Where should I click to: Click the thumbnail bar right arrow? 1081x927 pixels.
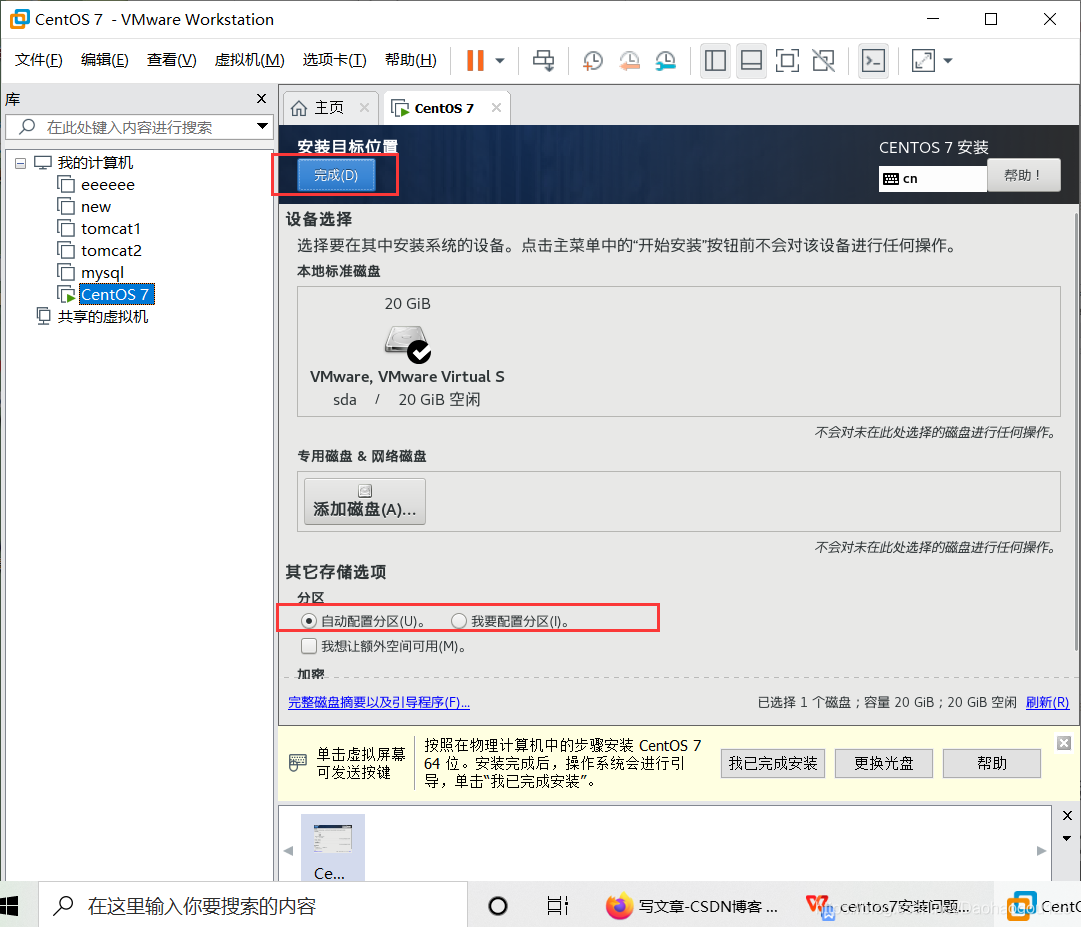pyautogui.click(x=1041, y=851)
